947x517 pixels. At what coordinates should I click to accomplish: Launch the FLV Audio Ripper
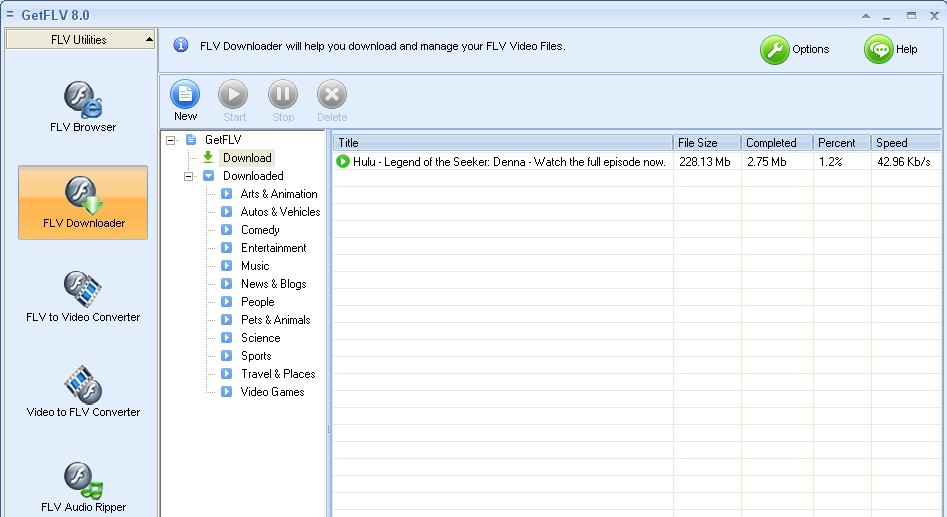[x=83, y=487]
